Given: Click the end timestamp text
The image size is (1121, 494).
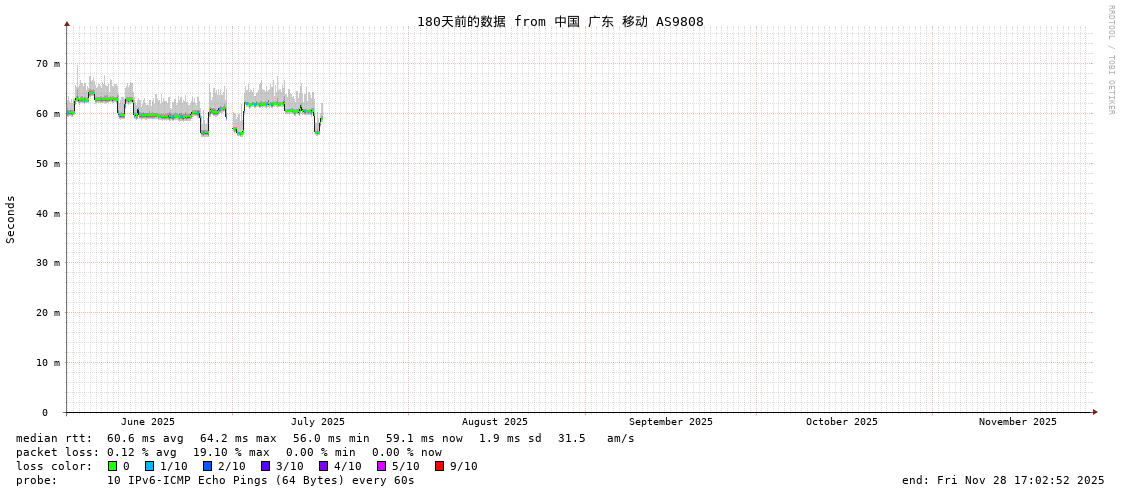Looking at the screenshot, I should pos(1003,480).
